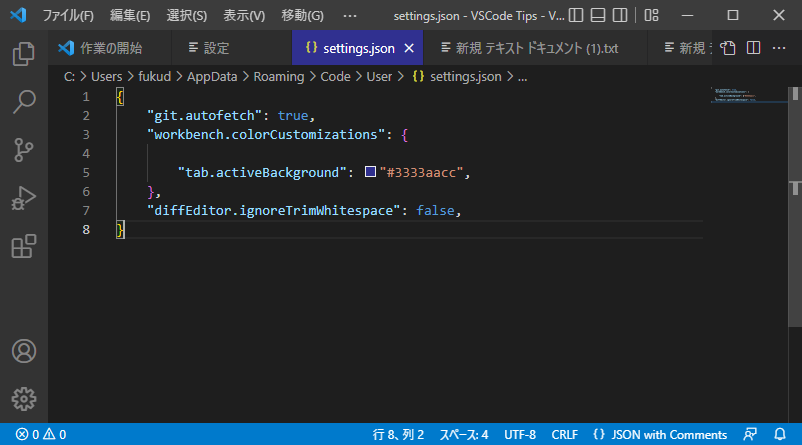Open notifications bell icon
Viewport: 802px width, 445px height.
point(780,435)
